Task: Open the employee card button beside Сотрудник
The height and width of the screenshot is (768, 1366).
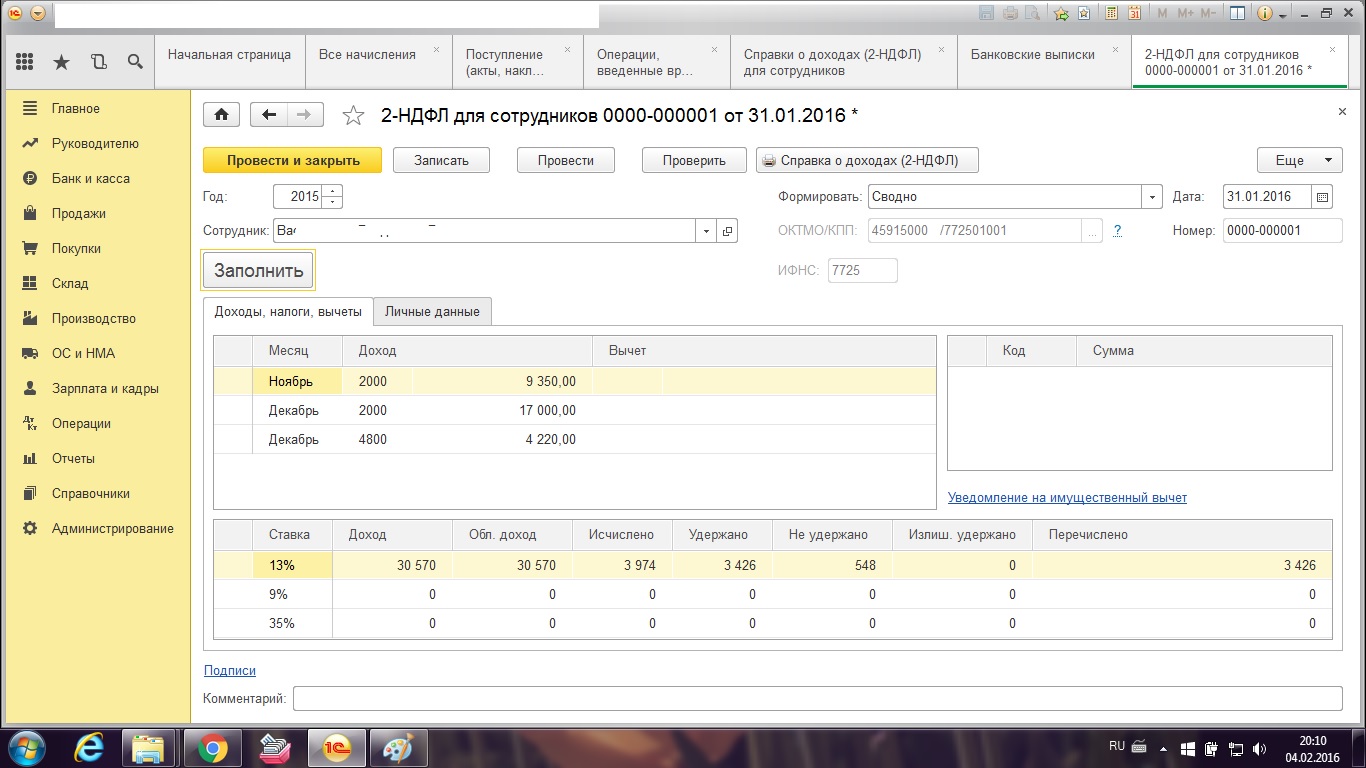Action: click(x=727, y=231)
